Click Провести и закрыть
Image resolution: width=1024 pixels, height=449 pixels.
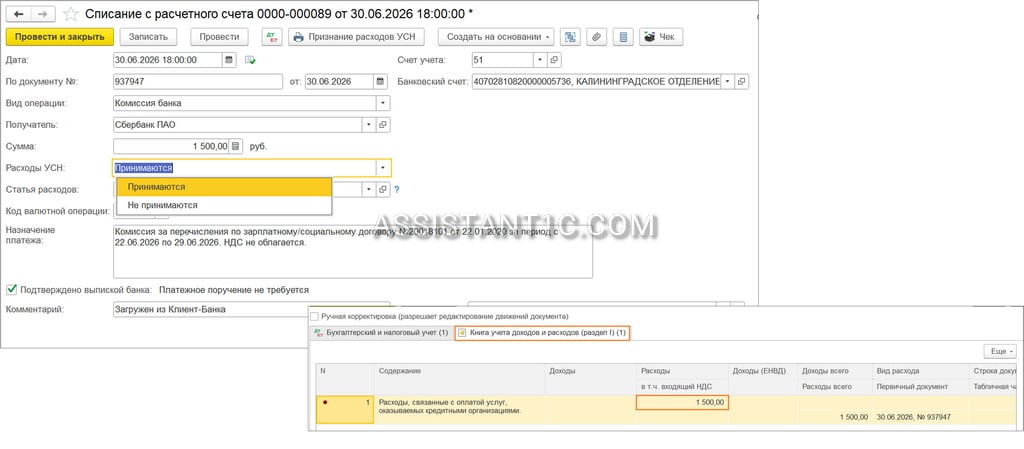click(x=59, y=37)
